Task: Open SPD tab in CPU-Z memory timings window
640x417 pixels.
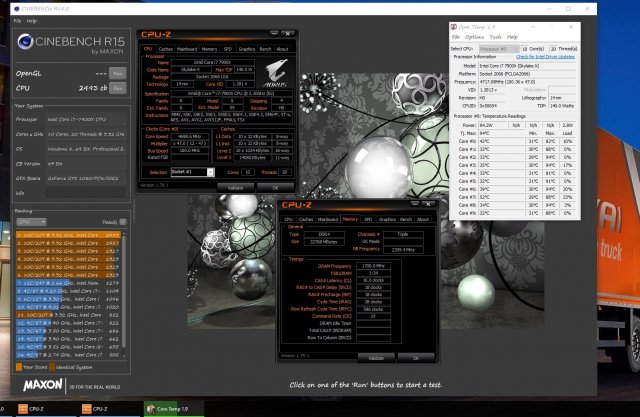Action: click(368, 219)
